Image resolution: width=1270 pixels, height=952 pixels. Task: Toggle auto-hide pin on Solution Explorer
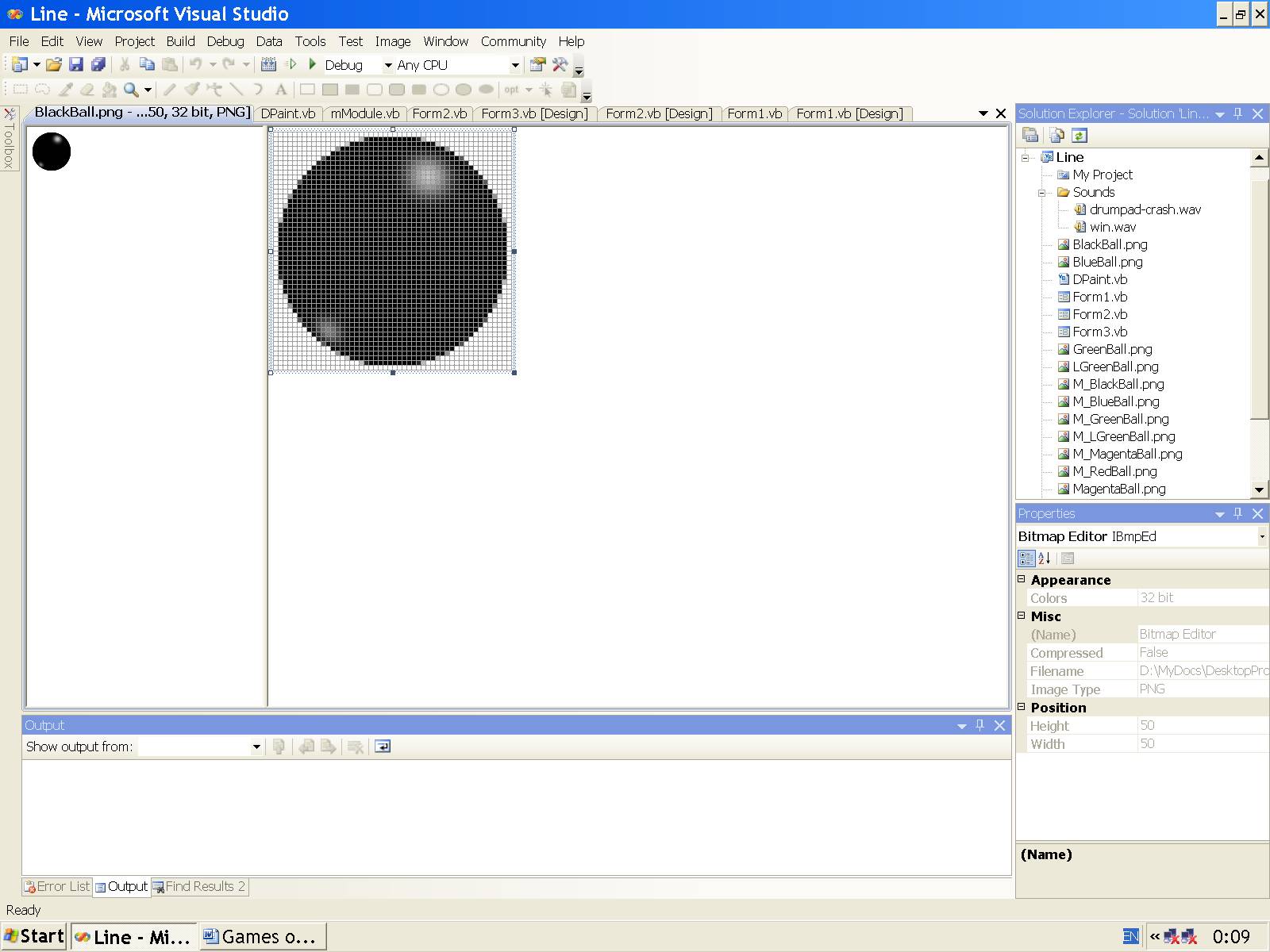pos(1238,114)
